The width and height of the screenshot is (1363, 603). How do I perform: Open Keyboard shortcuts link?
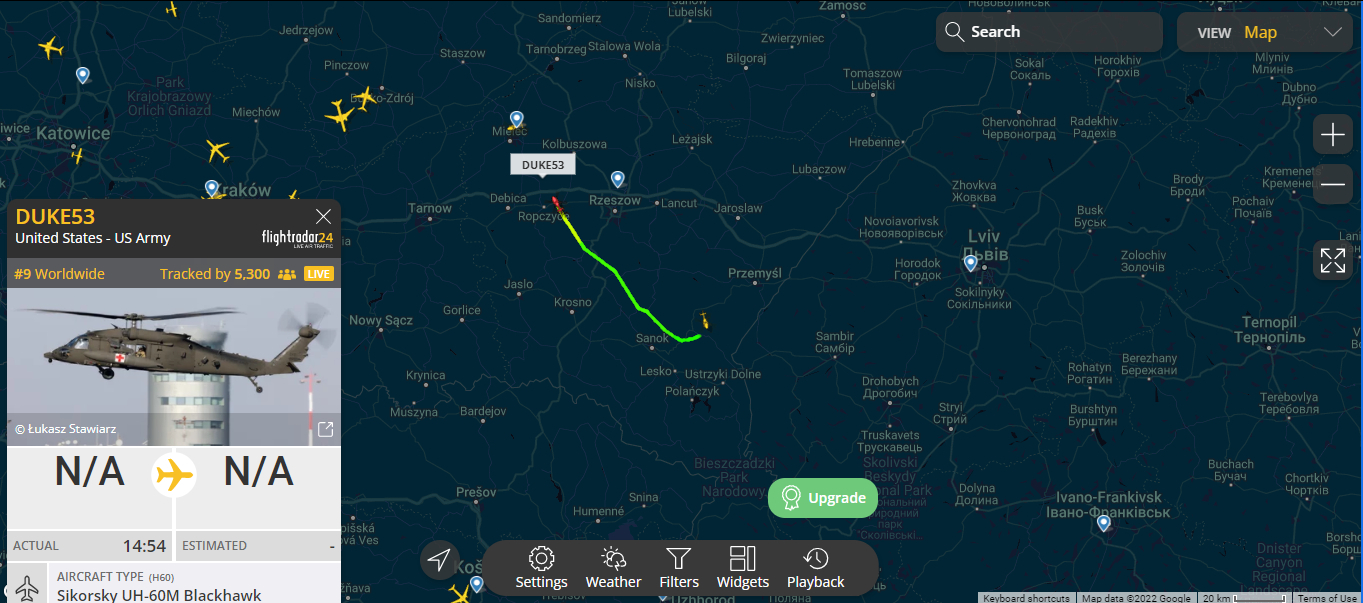click(x=1026, y=598)
